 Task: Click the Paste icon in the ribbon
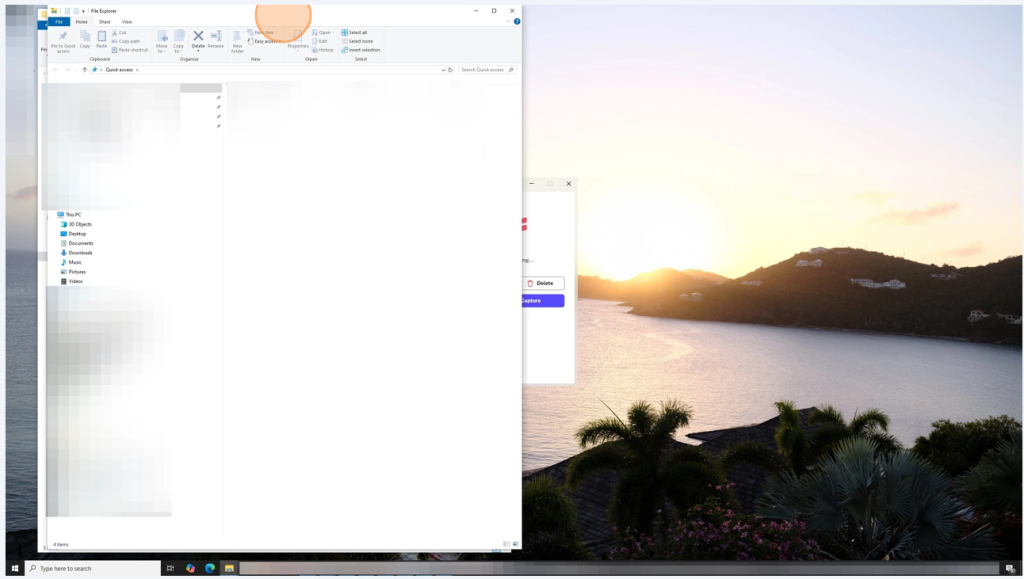[101, 38]
